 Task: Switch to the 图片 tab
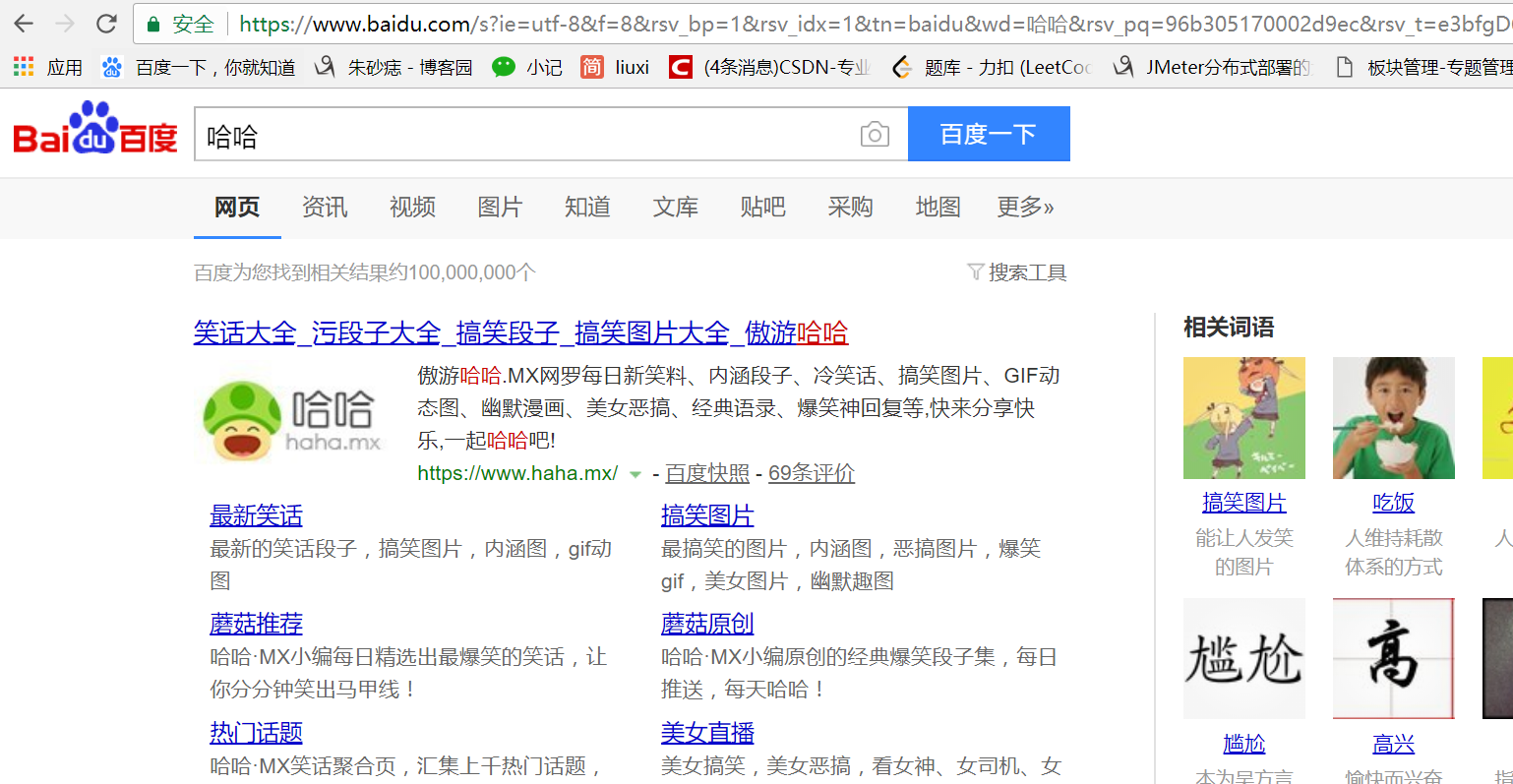point(500,207)
